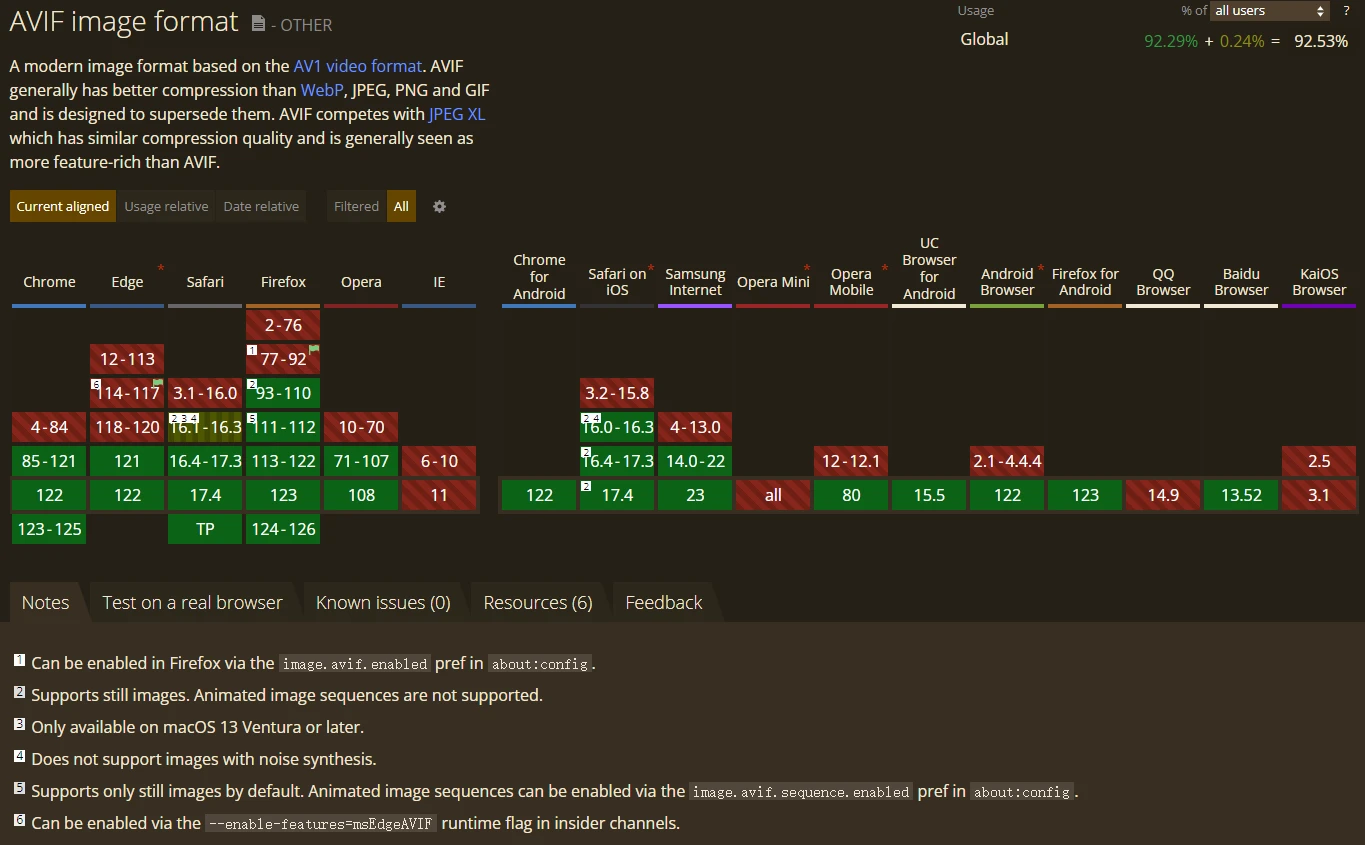Click the Chrome 123-125 support cell
This screenshot has width=1365, height=845.
coord(49,529)
